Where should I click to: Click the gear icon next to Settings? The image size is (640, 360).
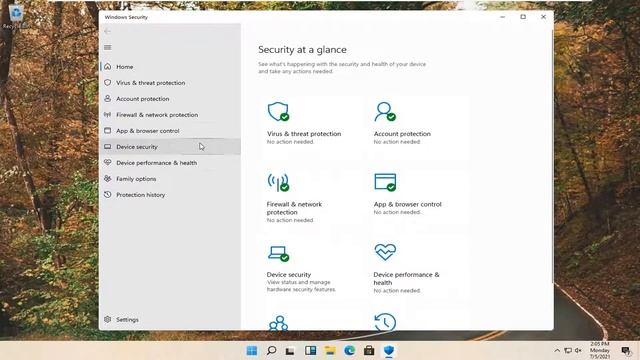[x=108, y=319]
